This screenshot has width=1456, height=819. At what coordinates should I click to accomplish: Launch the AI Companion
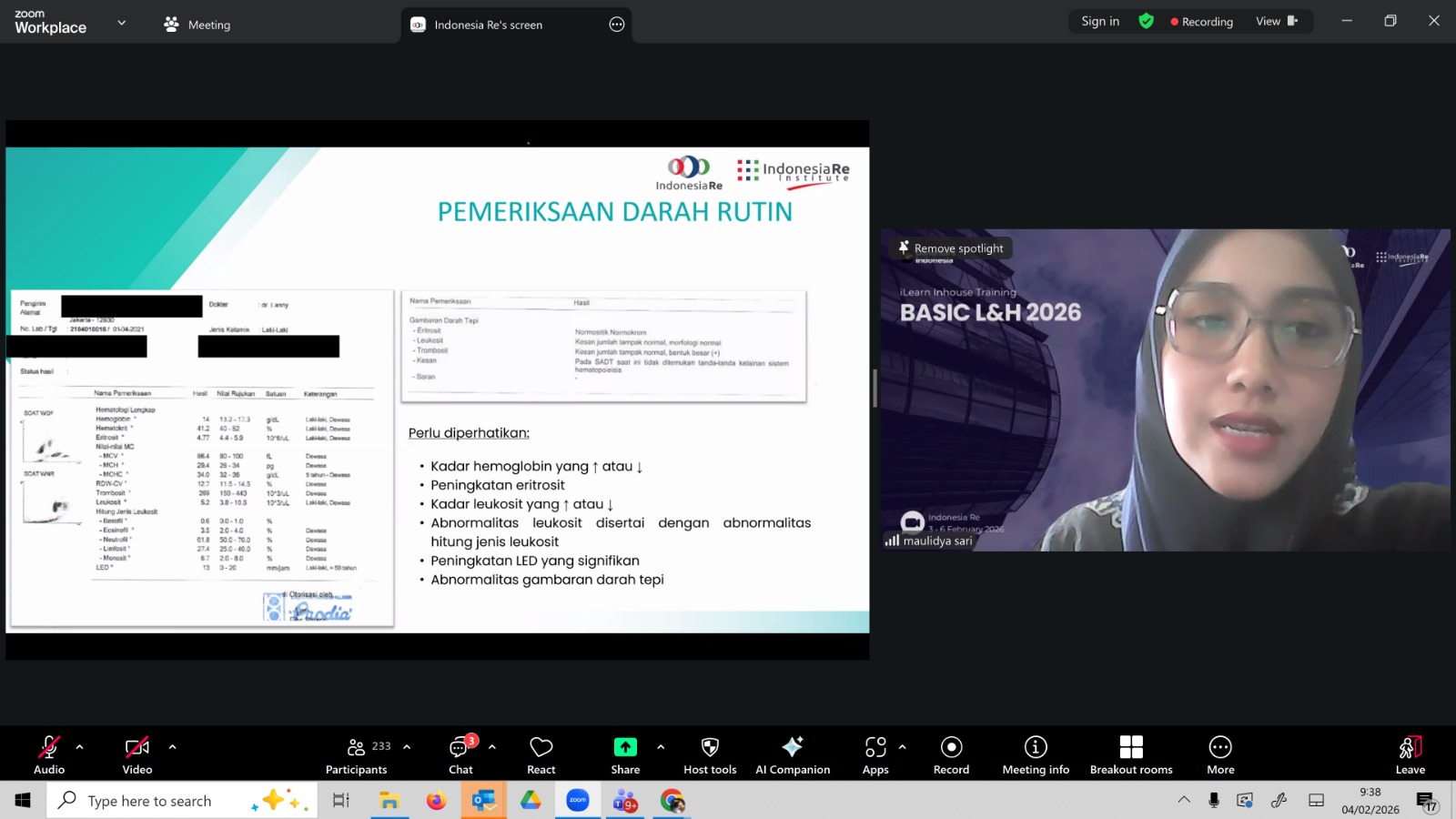coord(793,754)
